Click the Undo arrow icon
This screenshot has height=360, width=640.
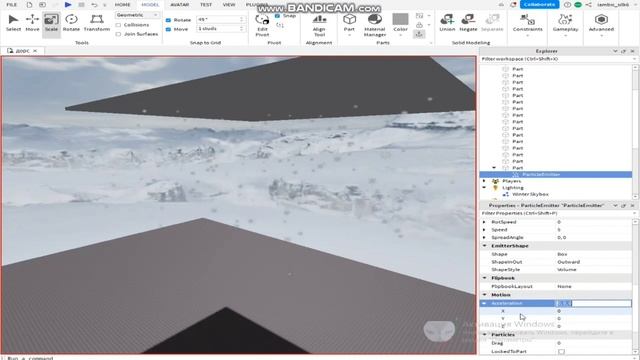(94, 4)
